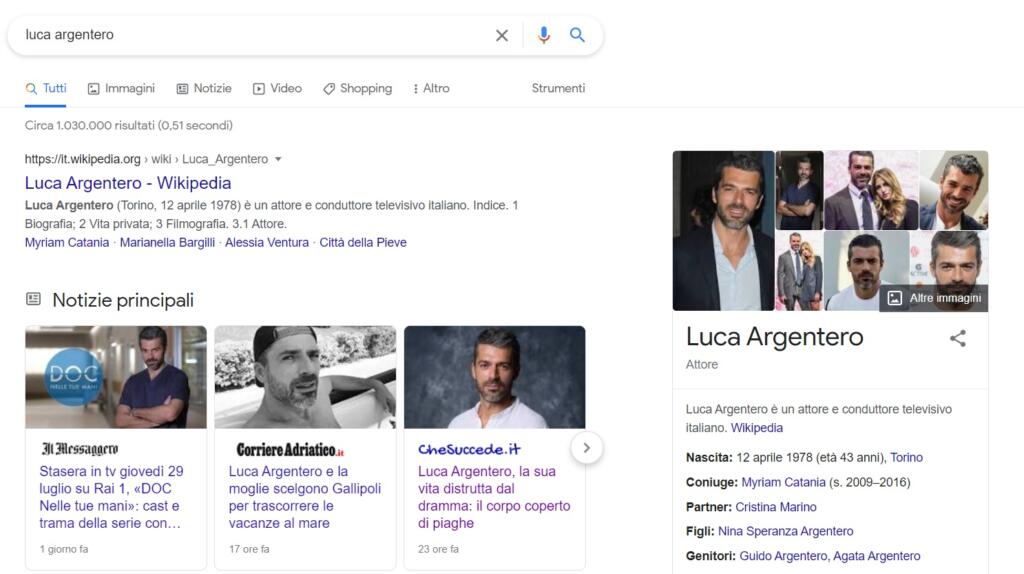
Task: Click the Il Messaggero logo
Action: [x=80, y=449]
